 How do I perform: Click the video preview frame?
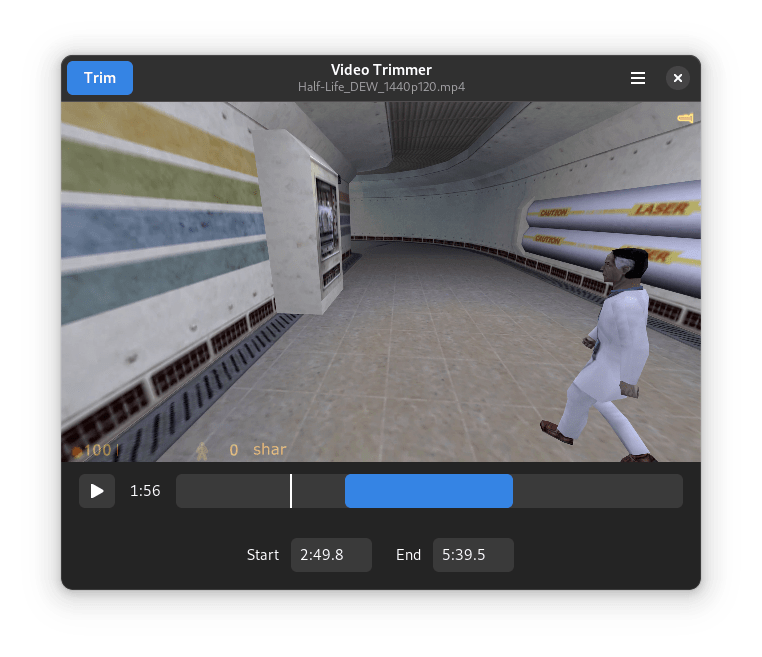pyautogui.click(x=381, y=282)
